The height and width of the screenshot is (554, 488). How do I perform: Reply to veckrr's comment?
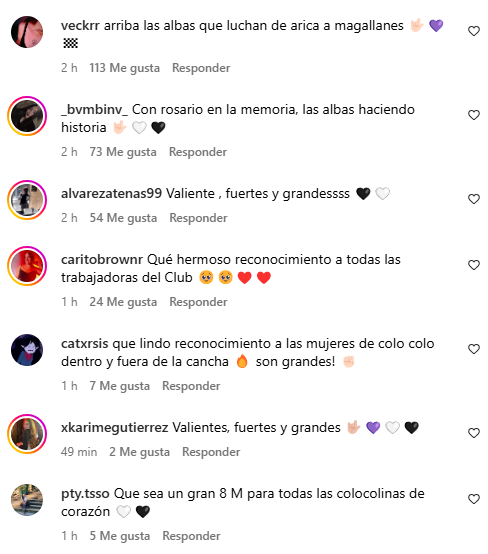[201, 68]
